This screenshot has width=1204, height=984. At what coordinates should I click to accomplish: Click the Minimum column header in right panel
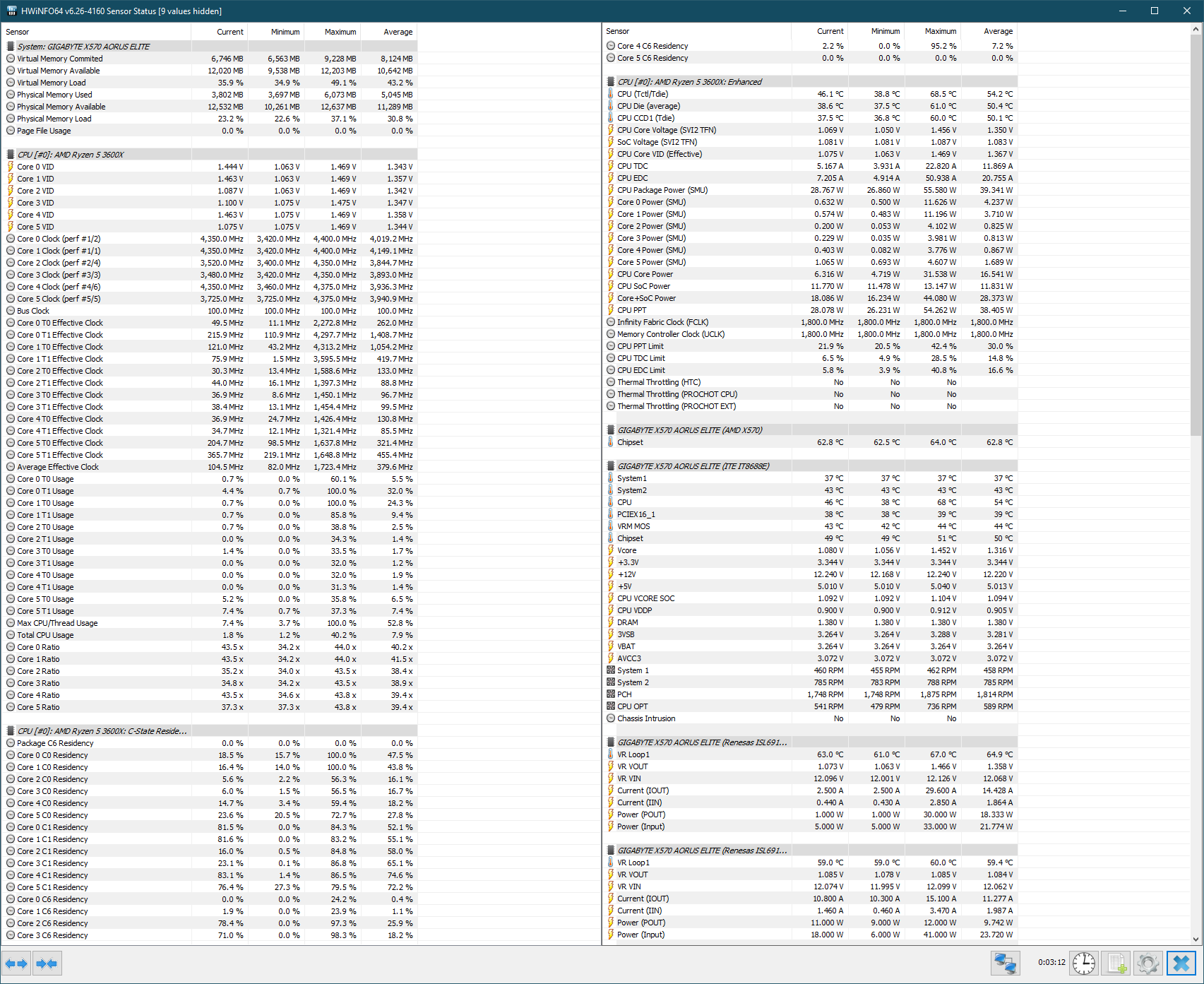[876, 31]
